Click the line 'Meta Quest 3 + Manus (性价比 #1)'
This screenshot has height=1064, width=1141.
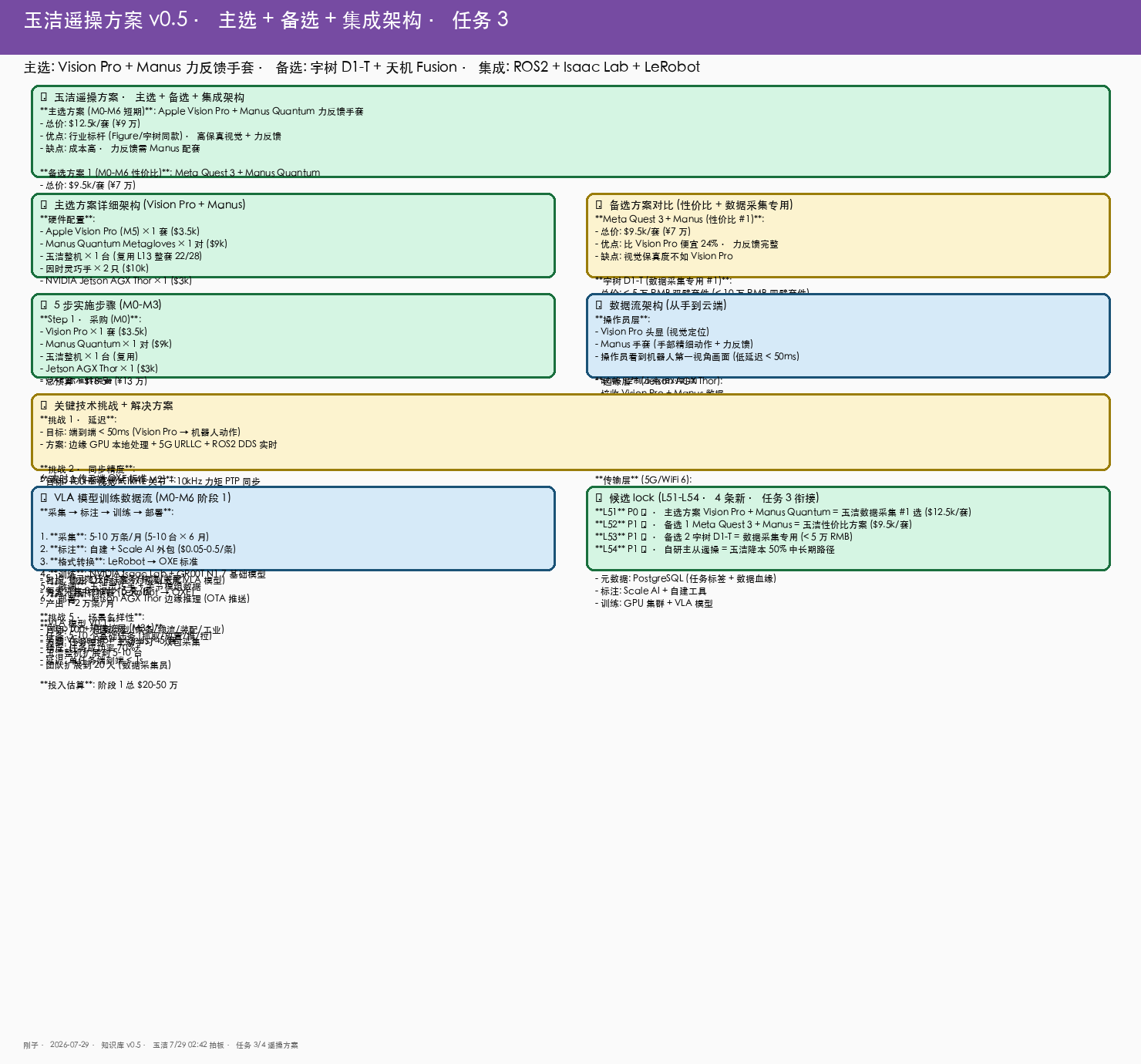coord(679,219)
